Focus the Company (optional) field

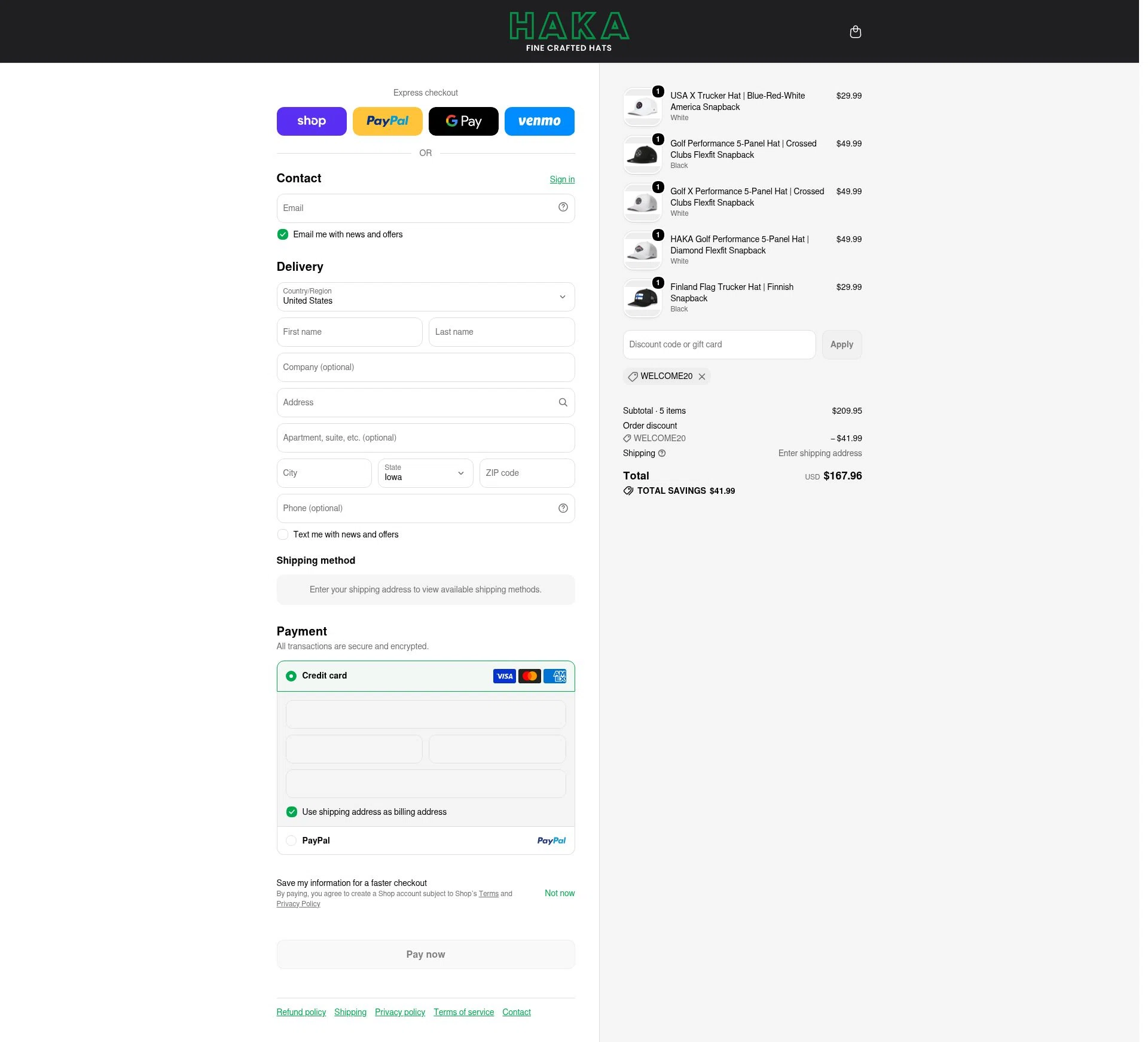(x=426, y=367)
